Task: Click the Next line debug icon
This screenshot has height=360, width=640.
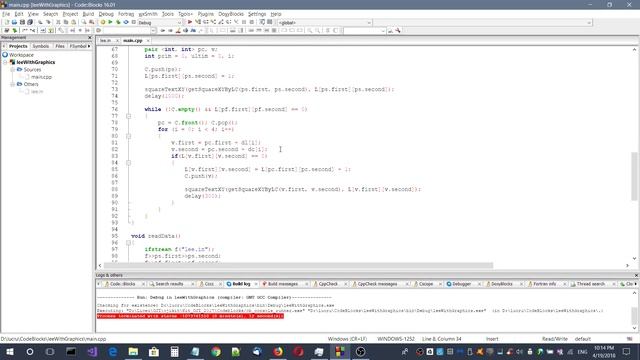Action: 206,22
